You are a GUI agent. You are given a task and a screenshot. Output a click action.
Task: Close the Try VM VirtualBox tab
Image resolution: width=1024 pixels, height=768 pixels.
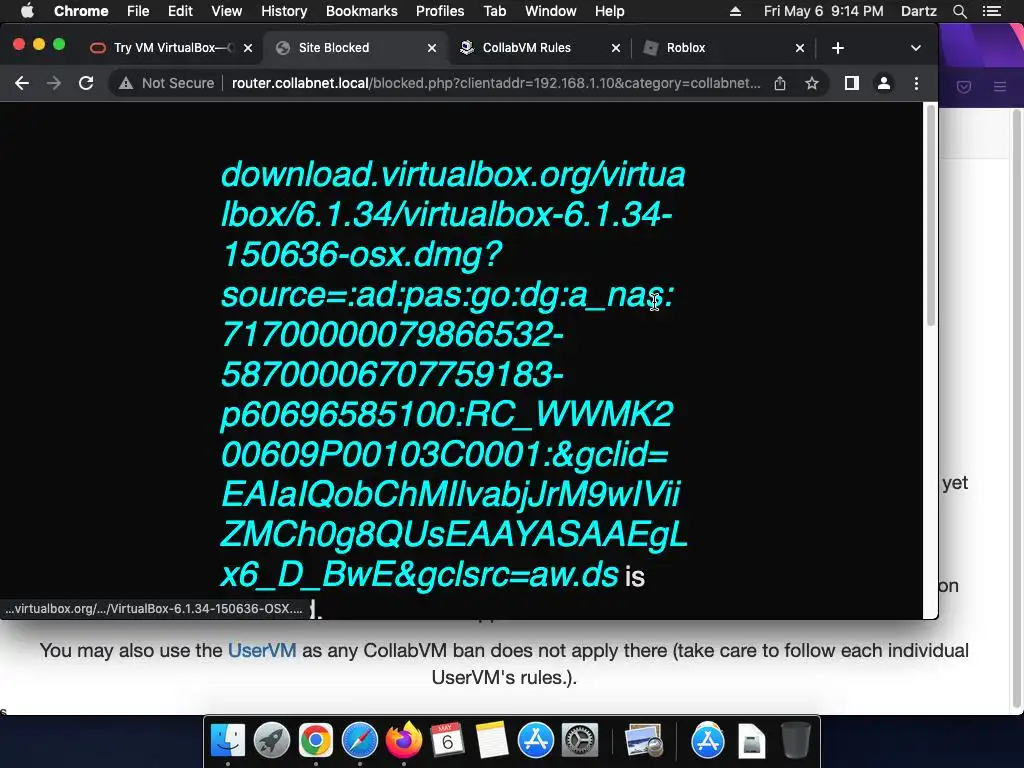tap(248, 48)
